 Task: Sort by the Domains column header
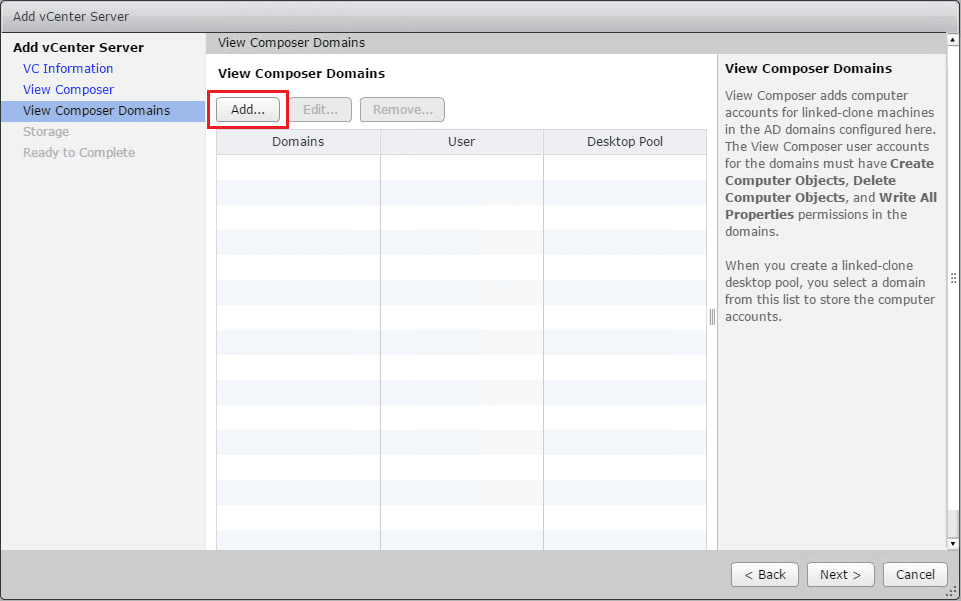(298, 142)
